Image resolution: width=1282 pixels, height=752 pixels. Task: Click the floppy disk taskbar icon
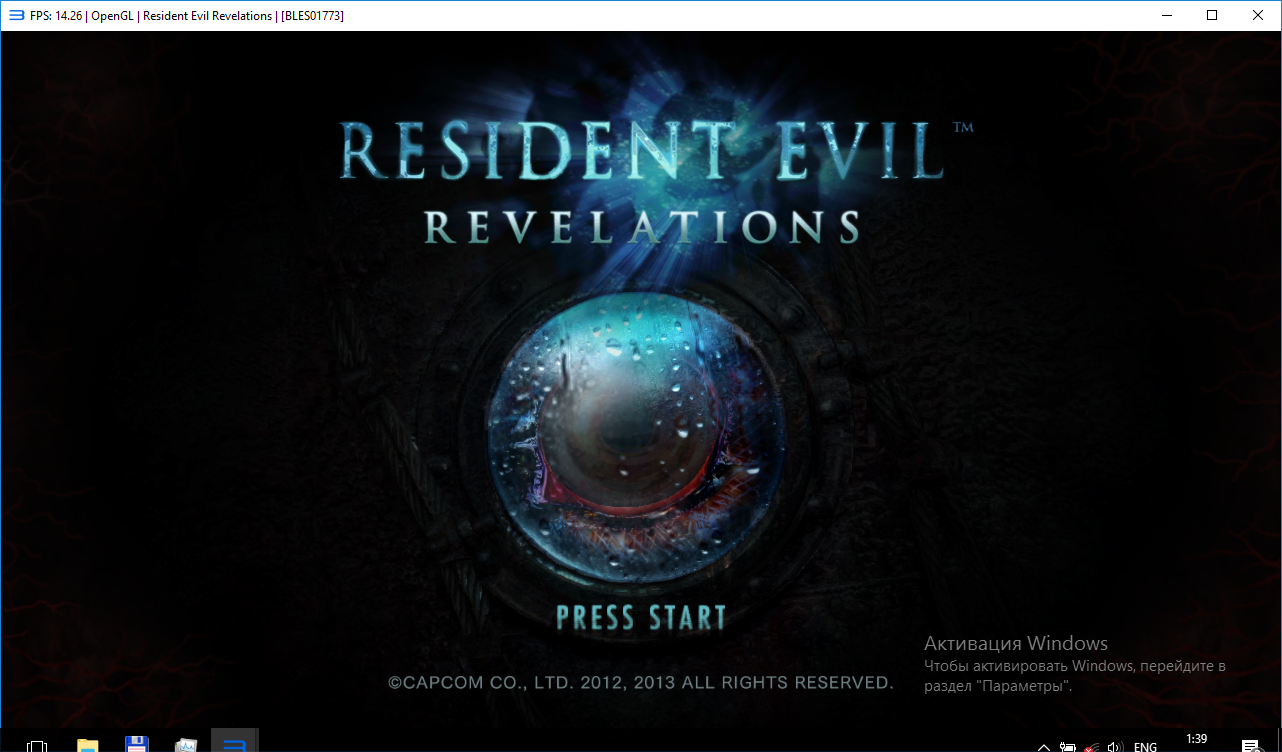pos(137,744)
